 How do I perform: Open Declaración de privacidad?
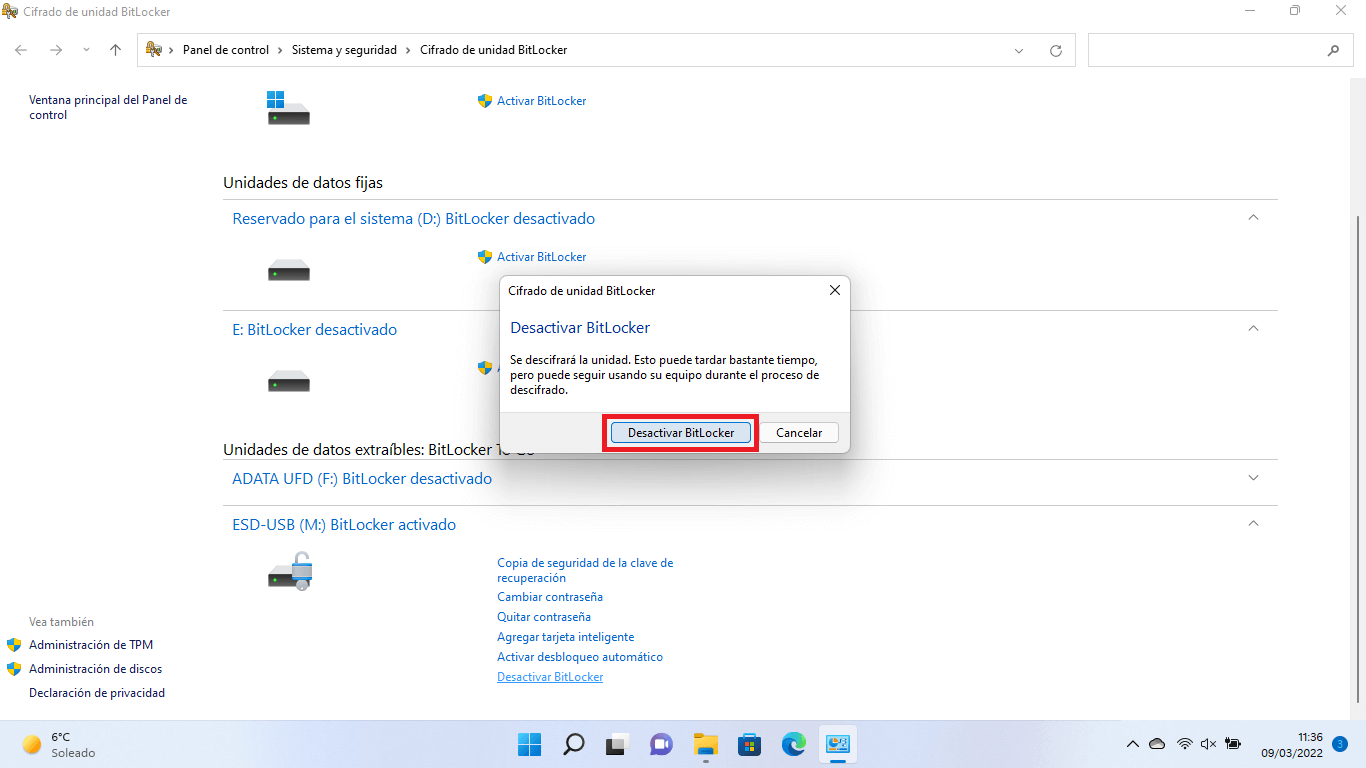(97, 693)
